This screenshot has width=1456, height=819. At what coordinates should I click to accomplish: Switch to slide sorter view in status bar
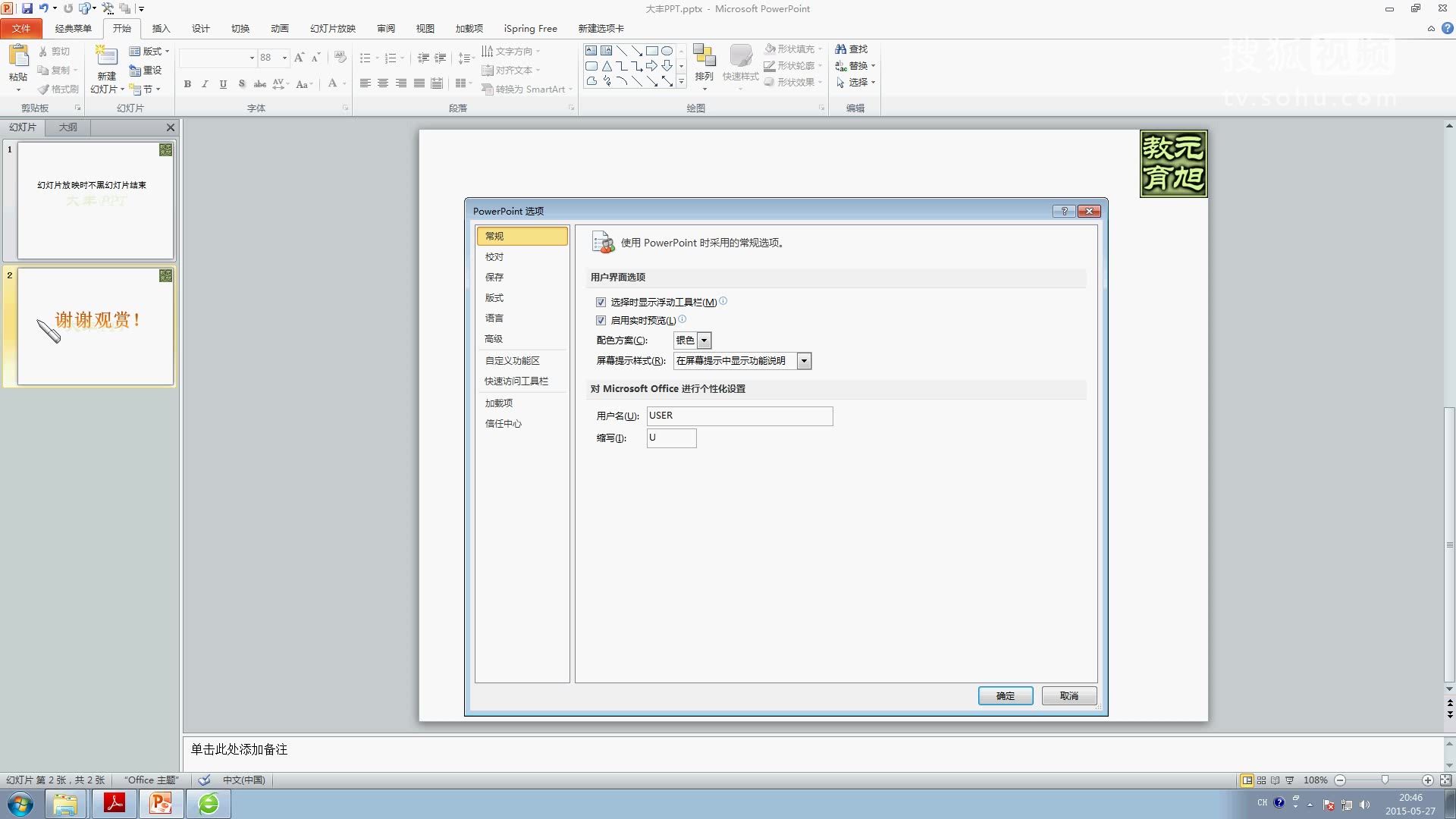[1262, 780]
